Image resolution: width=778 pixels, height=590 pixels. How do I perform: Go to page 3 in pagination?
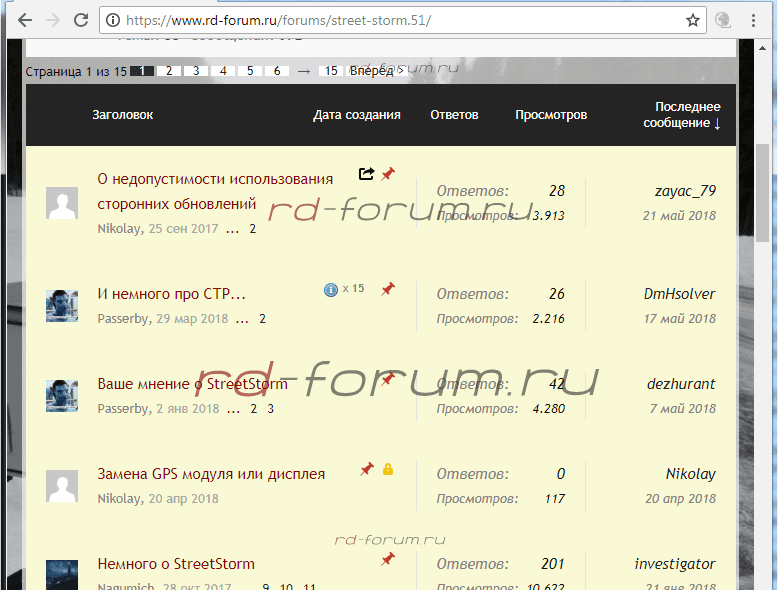tap(196, 71)
